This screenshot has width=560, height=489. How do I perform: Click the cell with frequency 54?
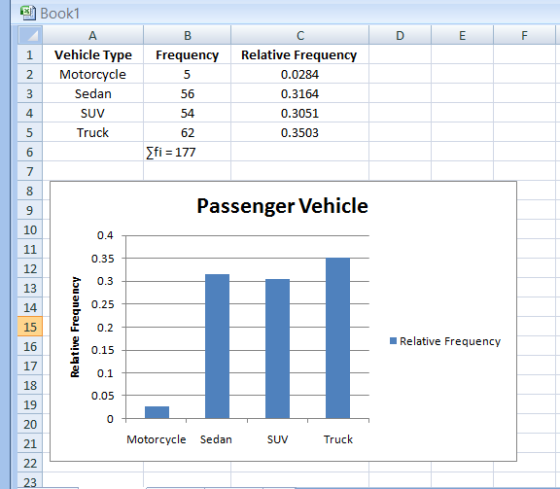(187, 113)
